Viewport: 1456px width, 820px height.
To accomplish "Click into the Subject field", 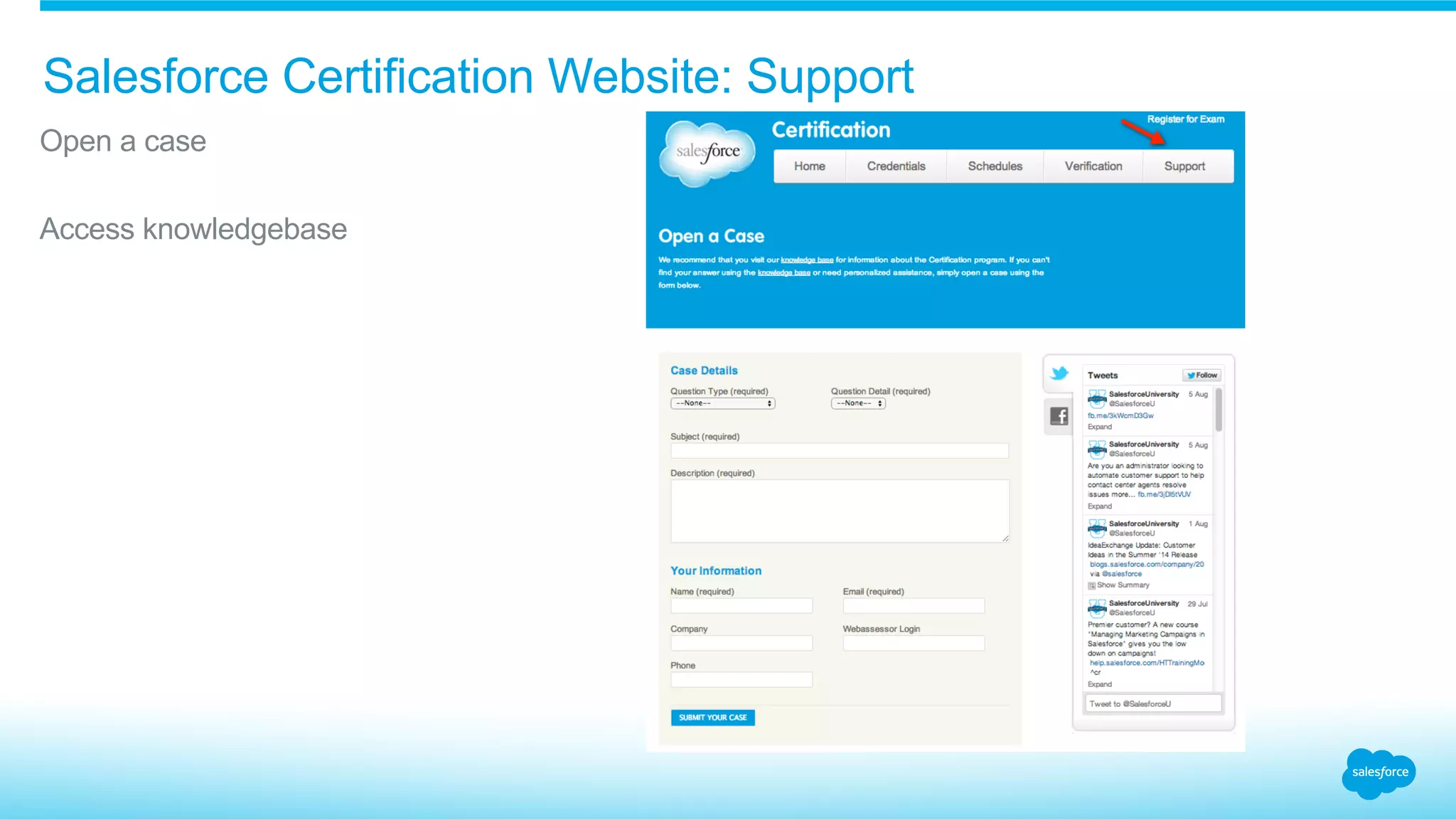I will click(839, 451).
